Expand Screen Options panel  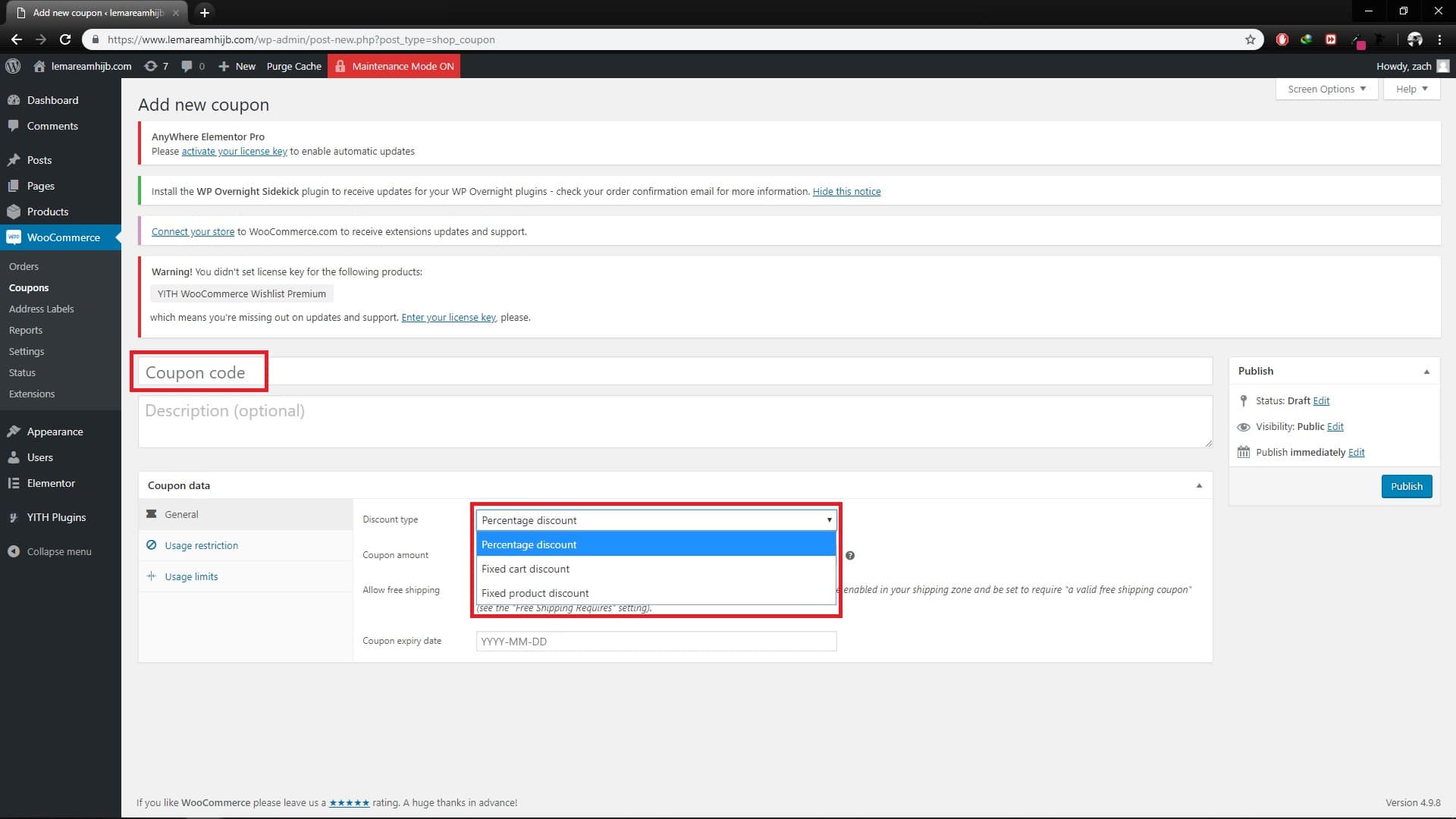pyautogui.click(x=1326, y=89)
